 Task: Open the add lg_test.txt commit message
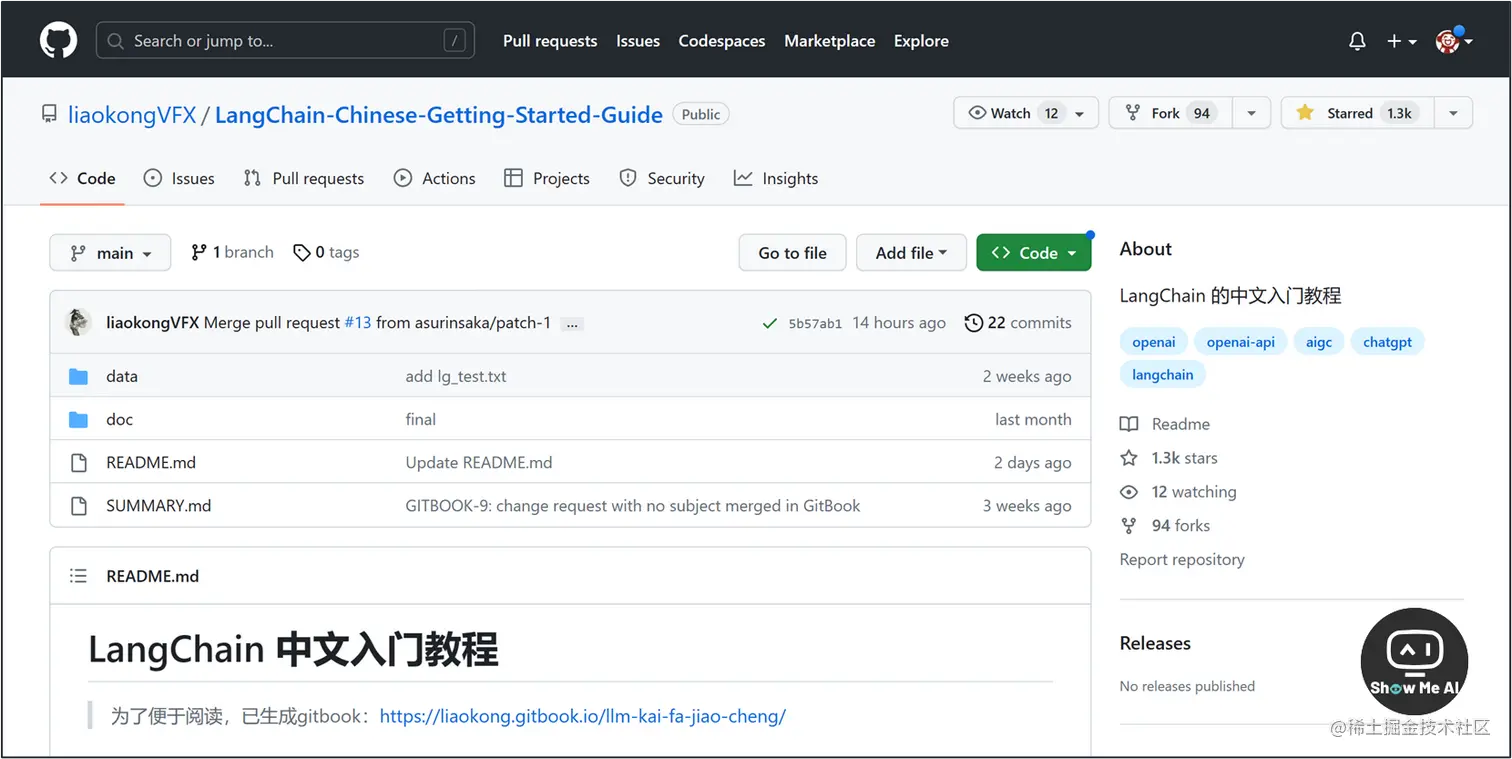tap(456, 376)
